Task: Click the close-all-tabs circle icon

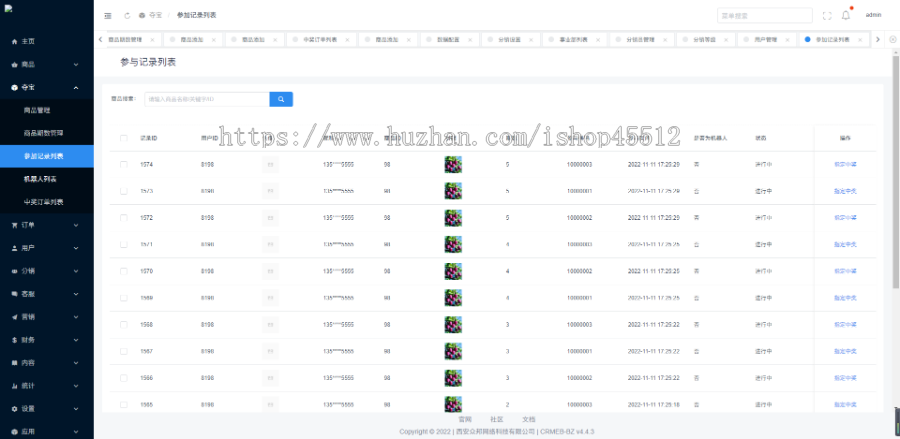Action: 893,40
